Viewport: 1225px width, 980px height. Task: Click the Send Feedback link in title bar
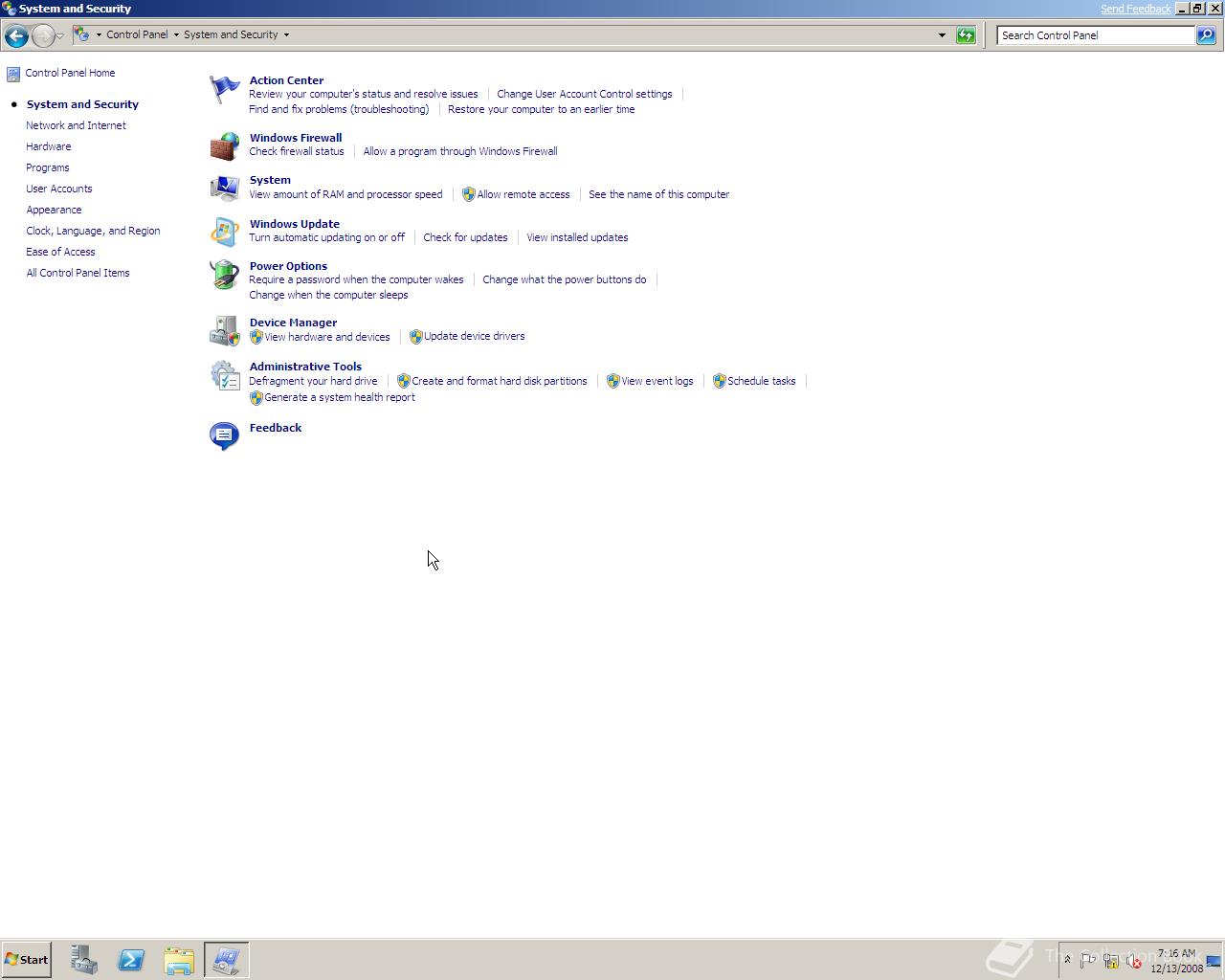click(x=1135, y=9)
